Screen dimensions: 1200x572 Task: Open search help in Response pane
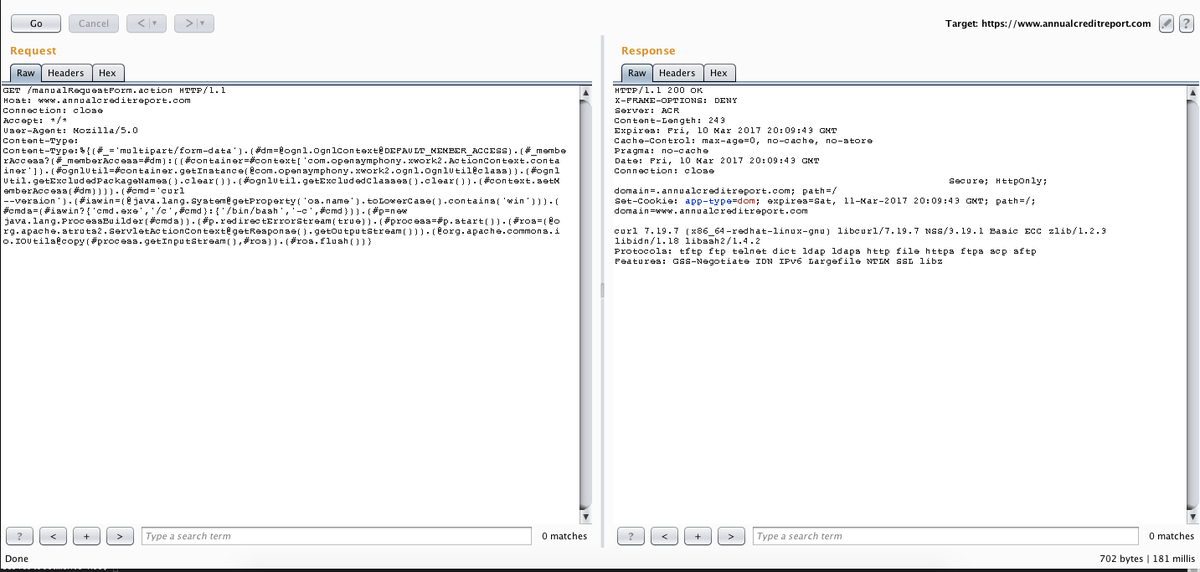coord(631,536)
